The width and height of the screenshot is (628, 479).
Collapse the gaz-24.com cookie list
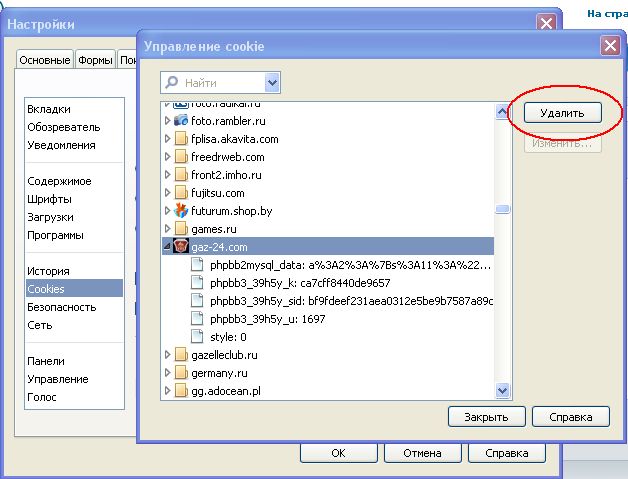pos(168,247)
